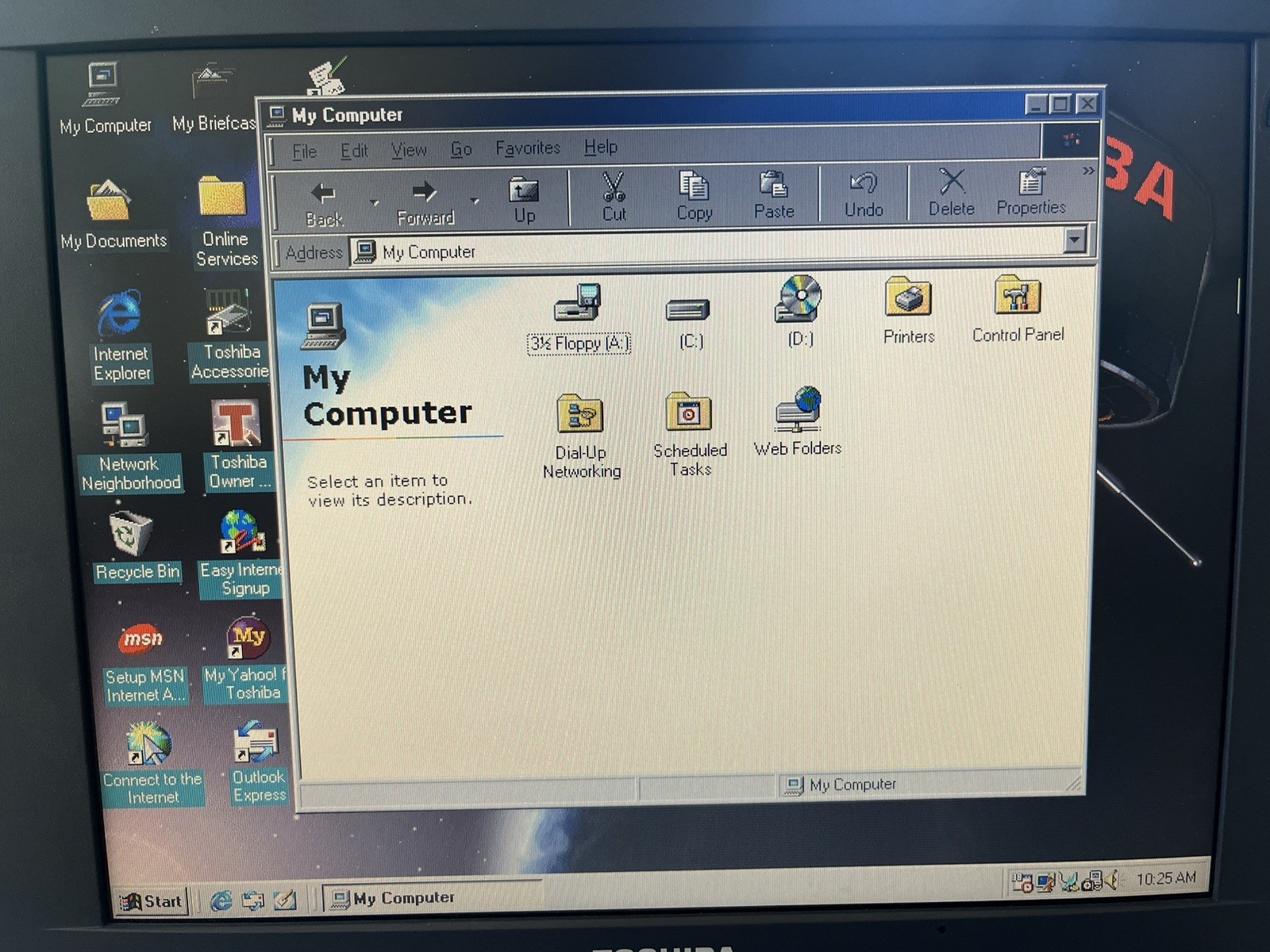Screen dimensions: 1270x952
Task: Open the Forward history dropdown arrow
Action: click(475, 202)
